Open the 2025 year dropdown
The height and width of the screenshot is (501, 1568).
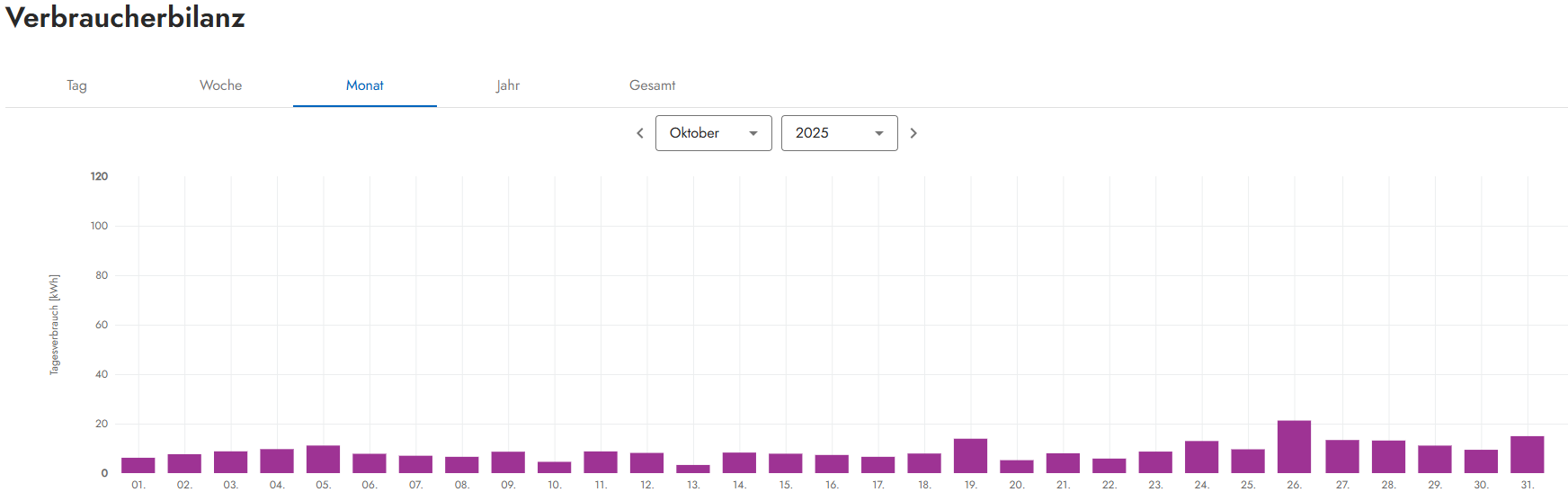click(x=839, y=133)
